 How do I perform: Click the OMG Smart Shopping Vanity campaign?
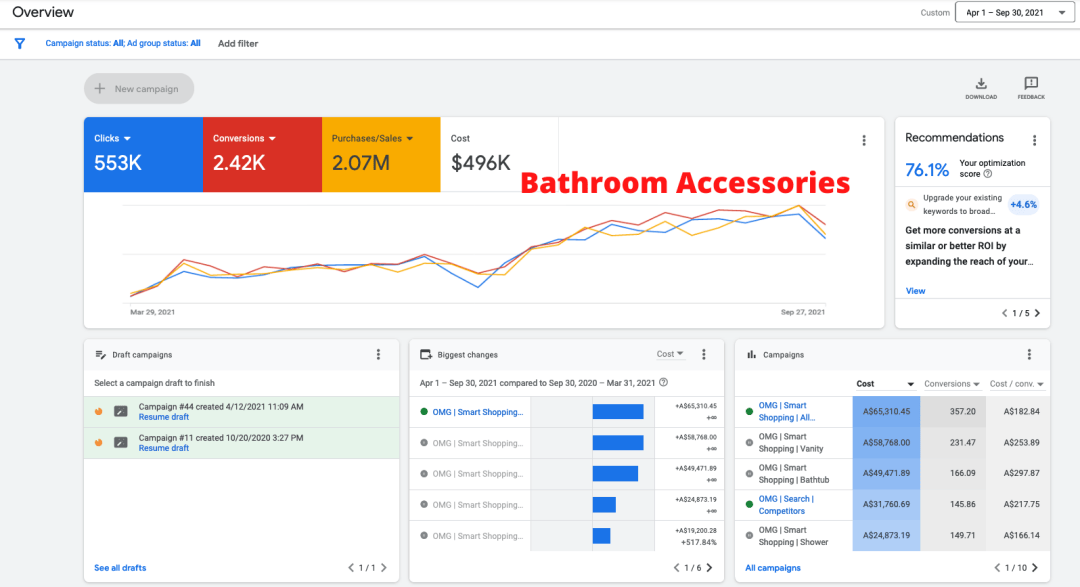click(x=791, y=442)
